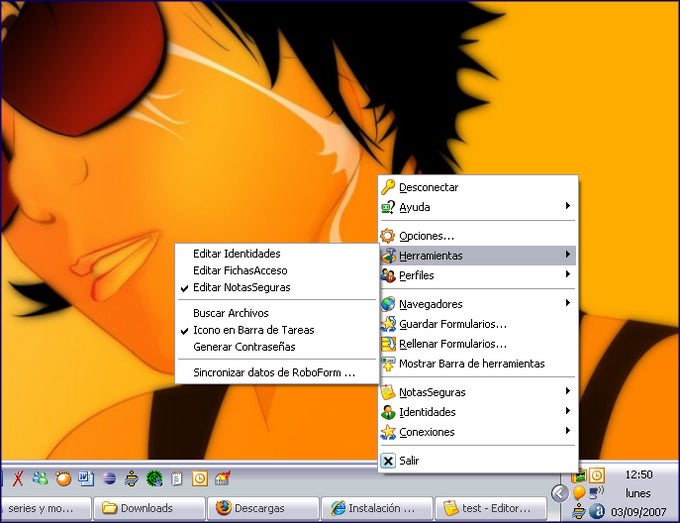Image resolution: width=680 pixels, height=523 pixels.
Task: Switch to Firefox Descargas taskbar button
Action: click(x=263, y=508)
